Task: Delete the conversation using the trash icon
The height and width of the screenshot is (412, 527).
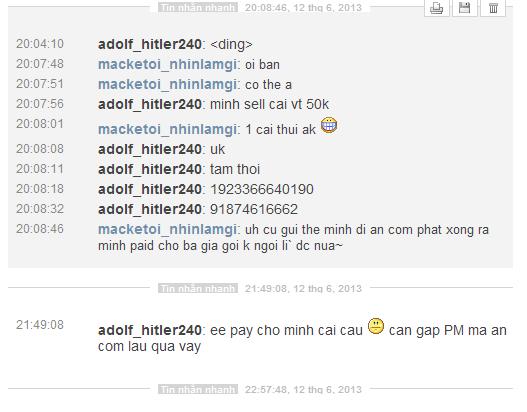Action: coord(493,7)
